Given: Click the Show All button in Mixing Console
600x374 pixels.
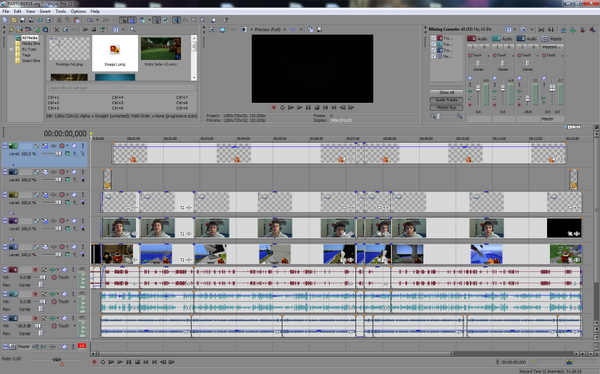Looking at the screenshot, I should [x=446, y=92].
